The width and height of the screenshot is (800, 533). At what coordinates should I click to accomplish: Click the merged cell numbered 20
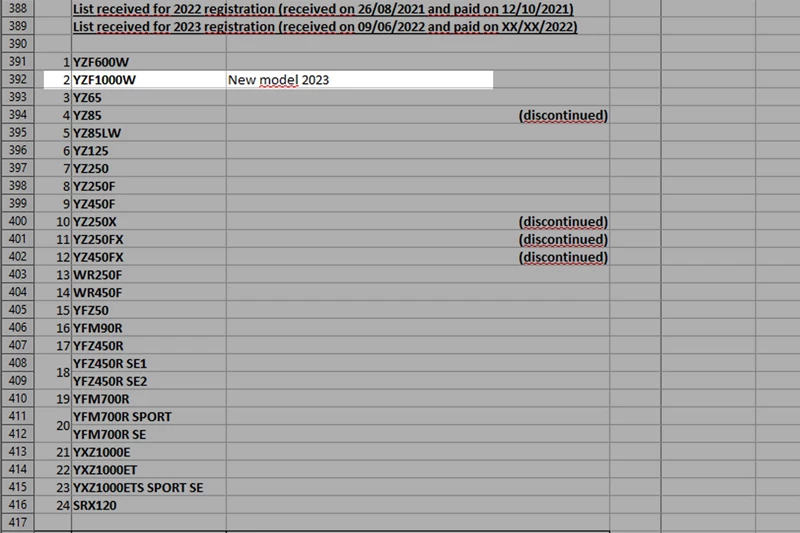(55, 426)
